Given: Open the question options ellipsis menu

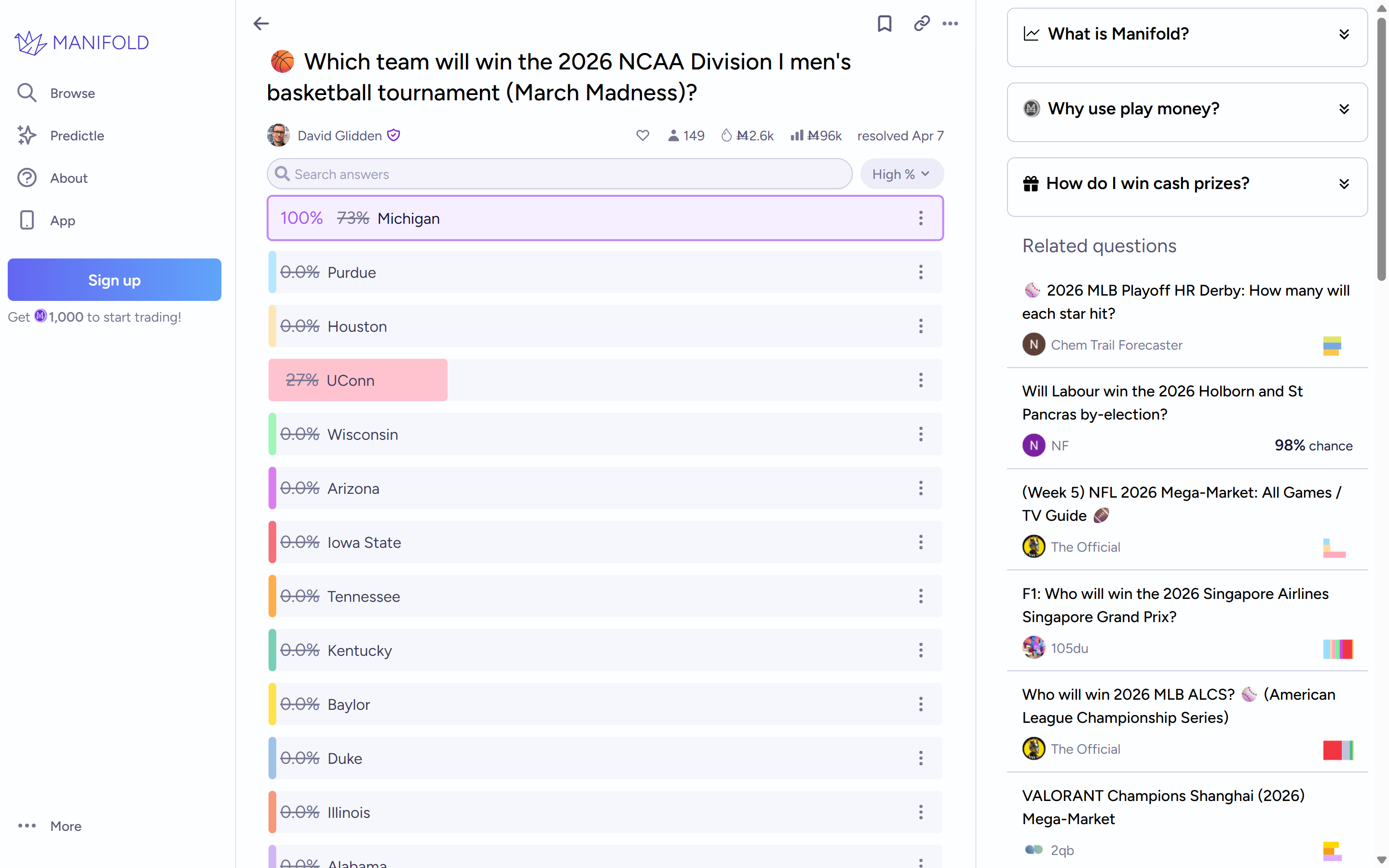Looking at the screenshot, I should point(950,24).
